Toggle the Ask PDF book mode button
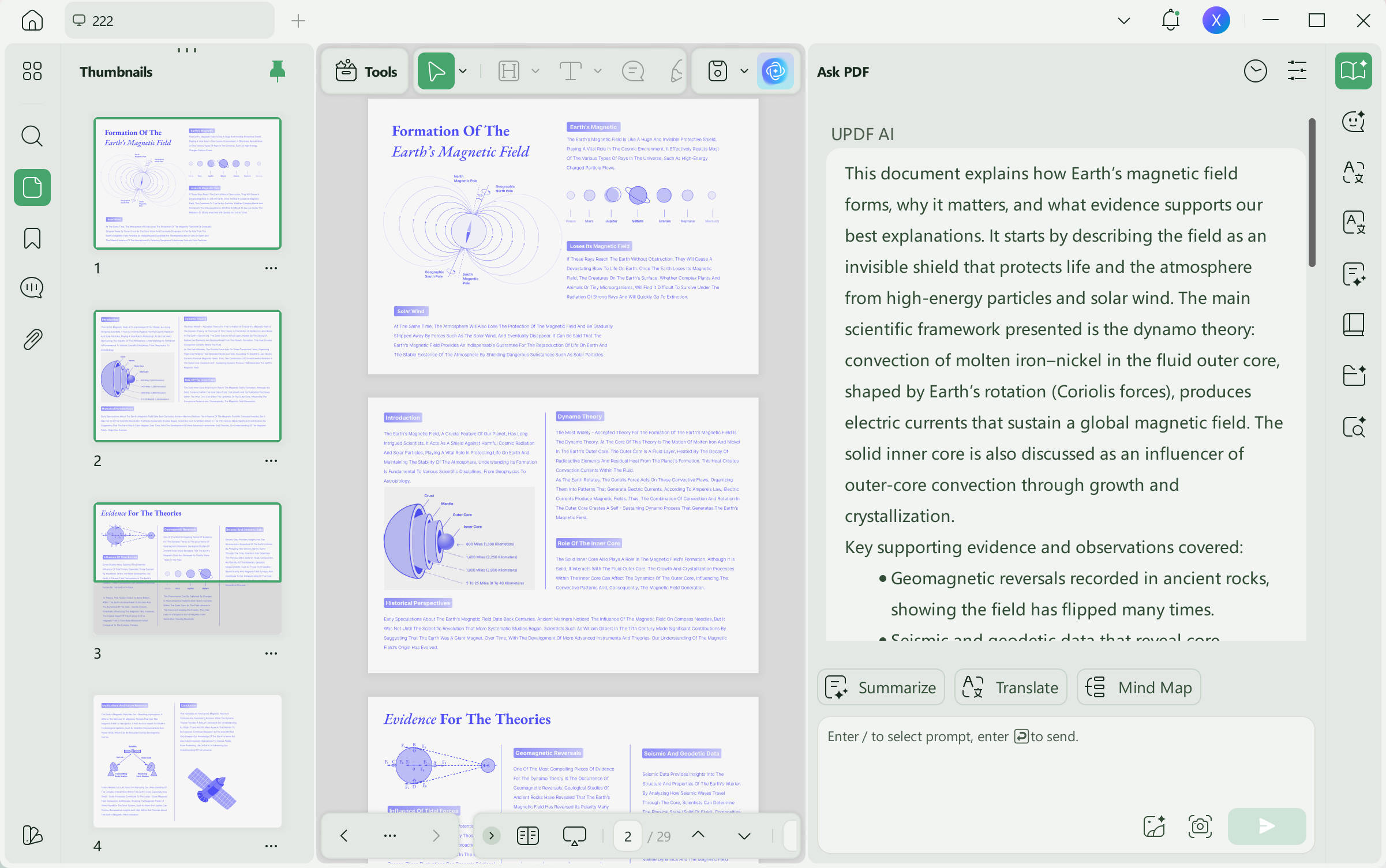 pyautogui.click(x=1353, y=71)
